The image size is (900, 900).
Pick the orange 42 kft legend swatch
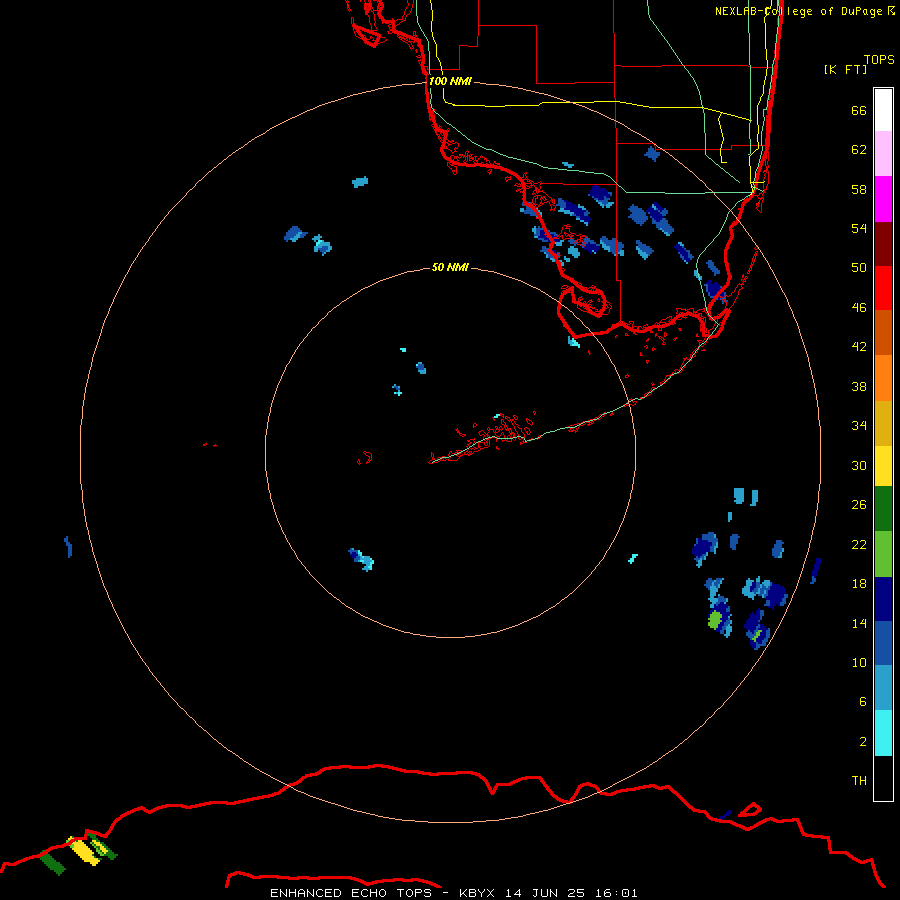pos(883,377)
